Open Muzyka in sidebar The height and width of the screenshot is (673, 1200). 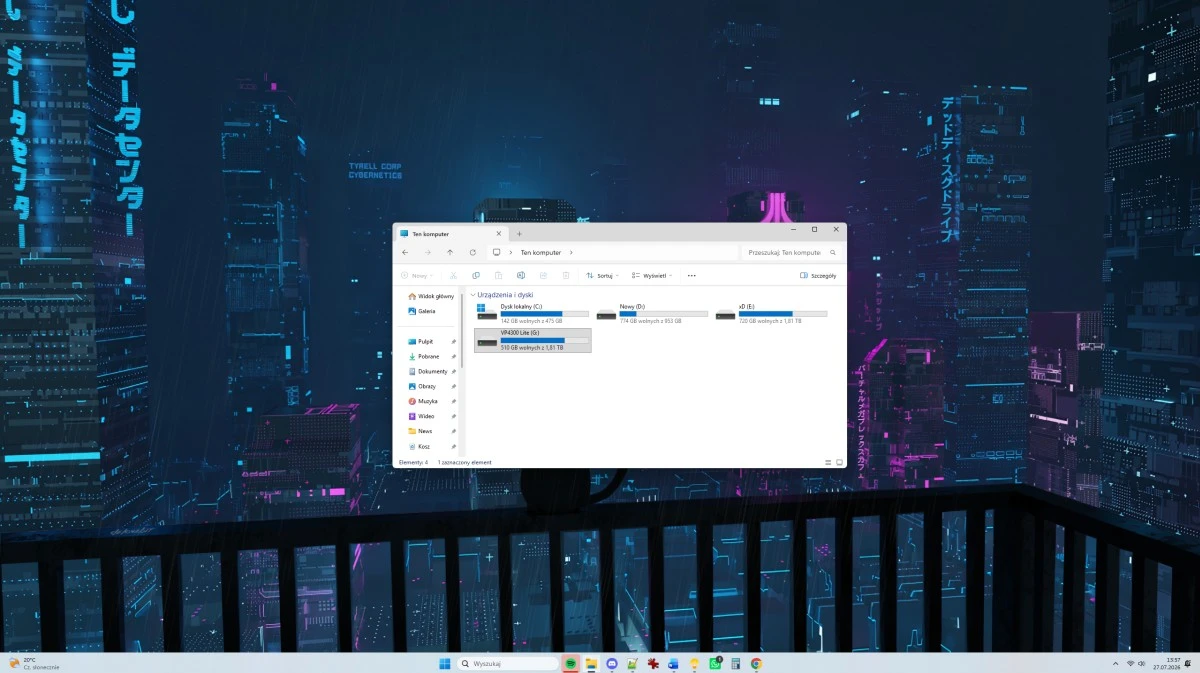click(423, 401)
